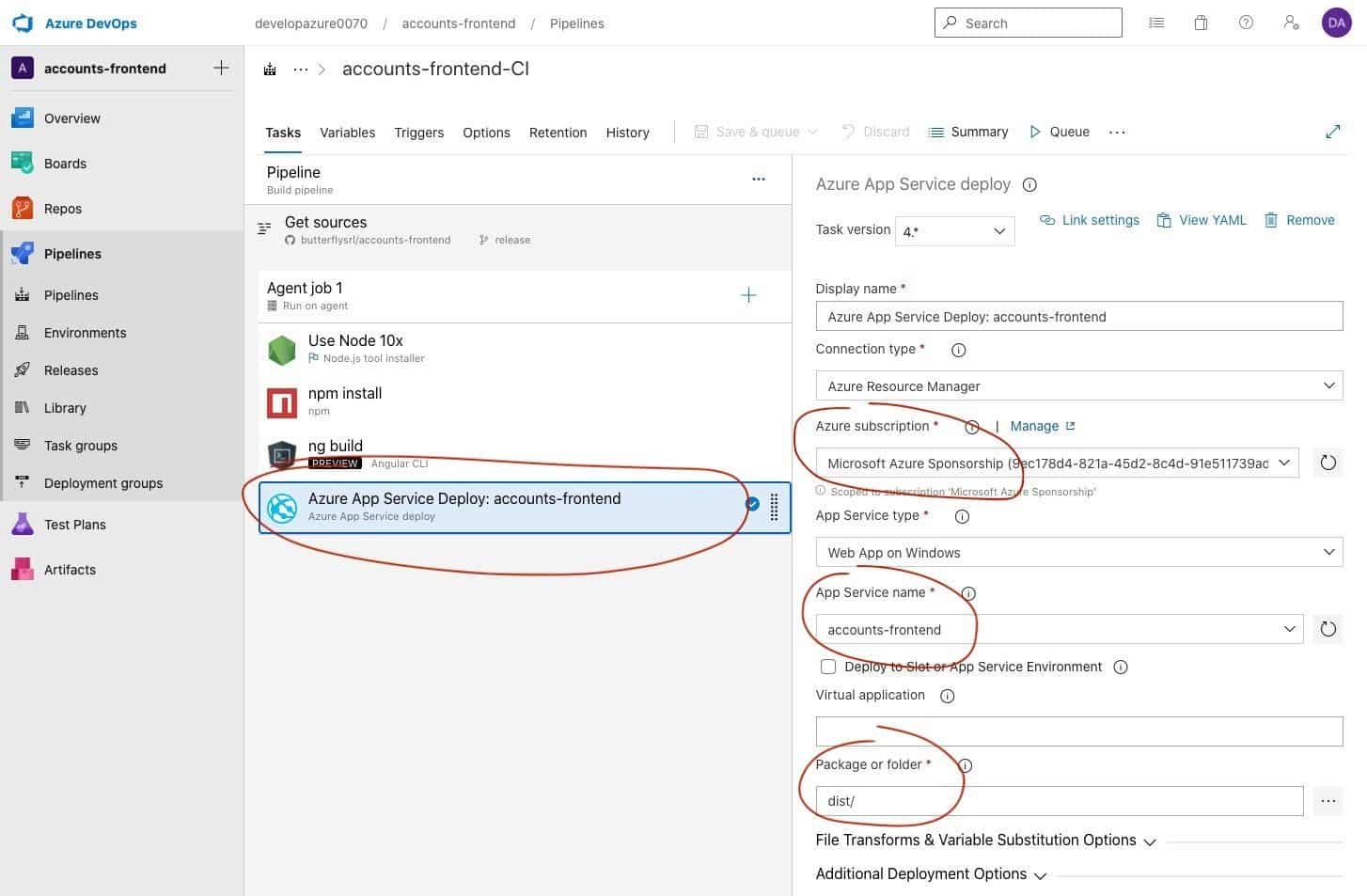Open the Task version dropdown

955,230
